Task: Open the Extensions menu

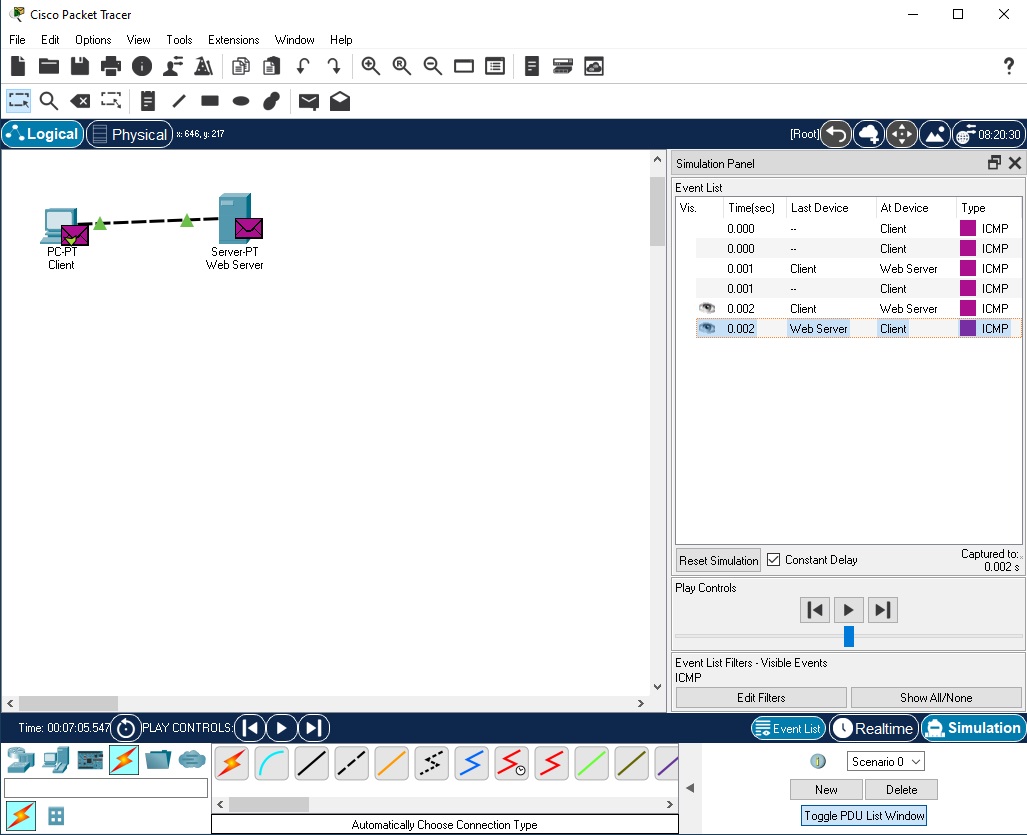Action: [x=233, y=40]
